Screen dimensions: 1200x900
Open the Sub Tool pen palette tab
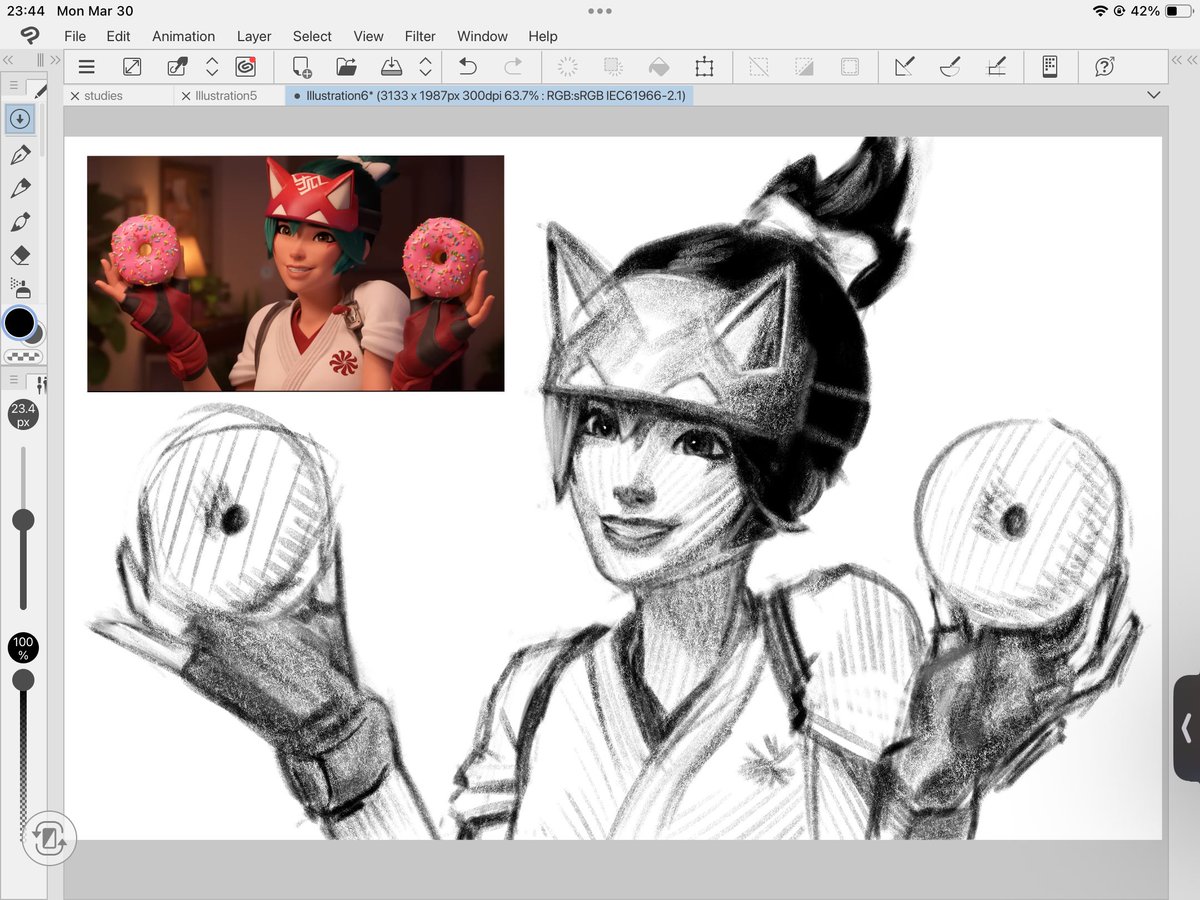click(37, 90)
